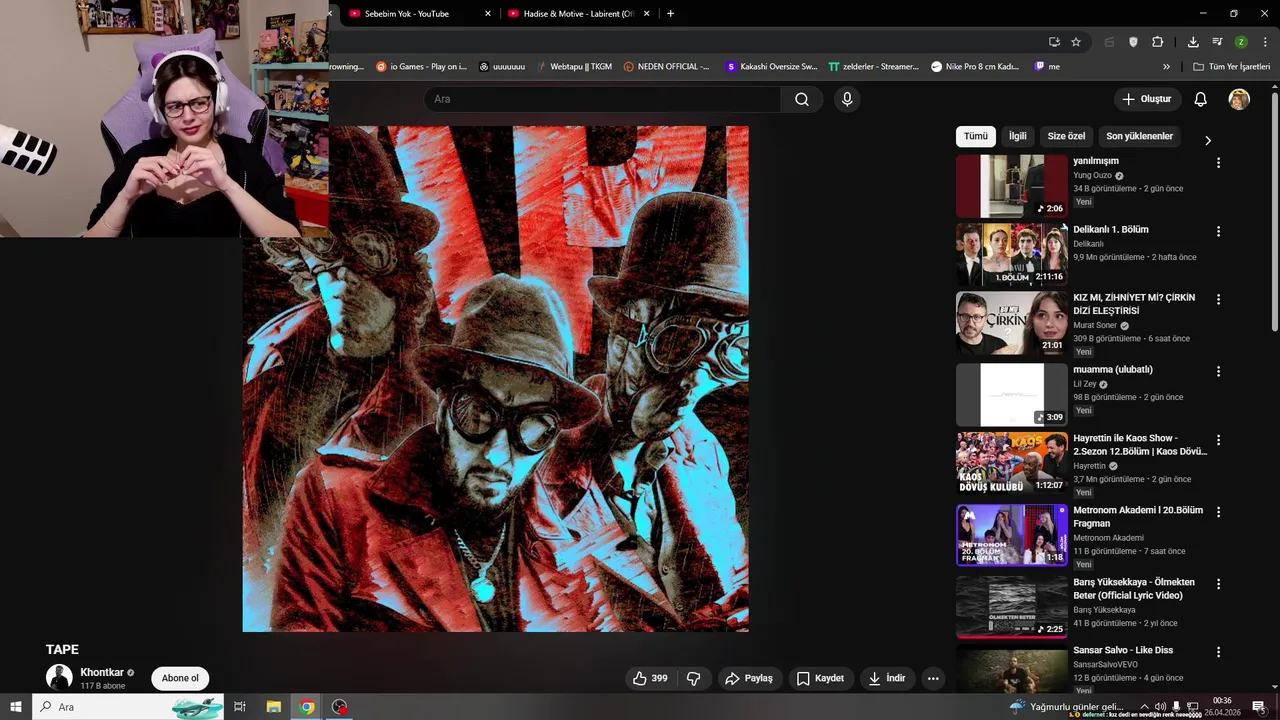1280x720 pixels.
Task: Open yanılmışım video thumbnail
Action: pyautogui.click(x=1012, y=186)
